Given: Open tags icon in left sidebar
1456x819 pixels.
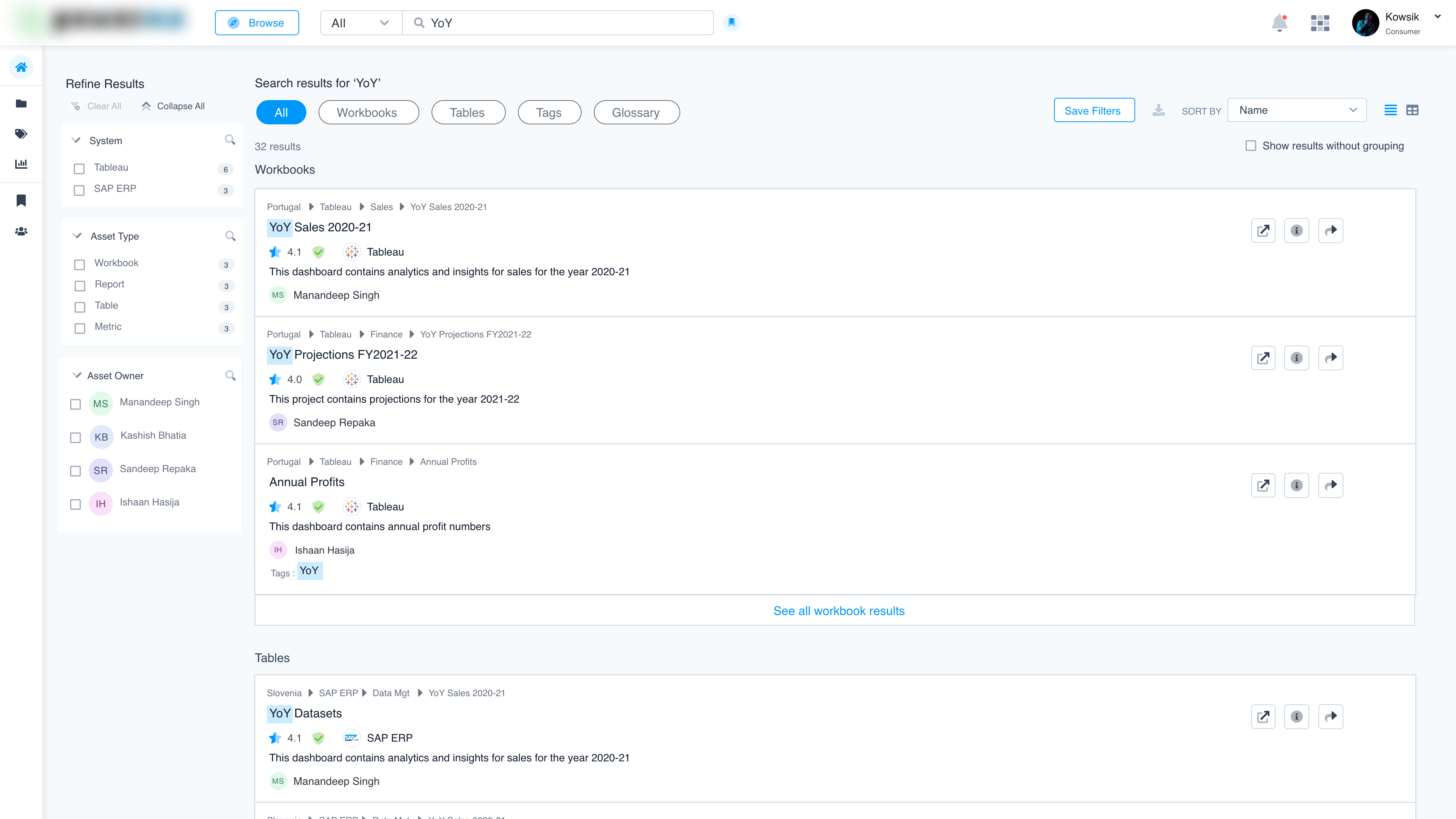Looking at the screenshot, I should 21,134.
